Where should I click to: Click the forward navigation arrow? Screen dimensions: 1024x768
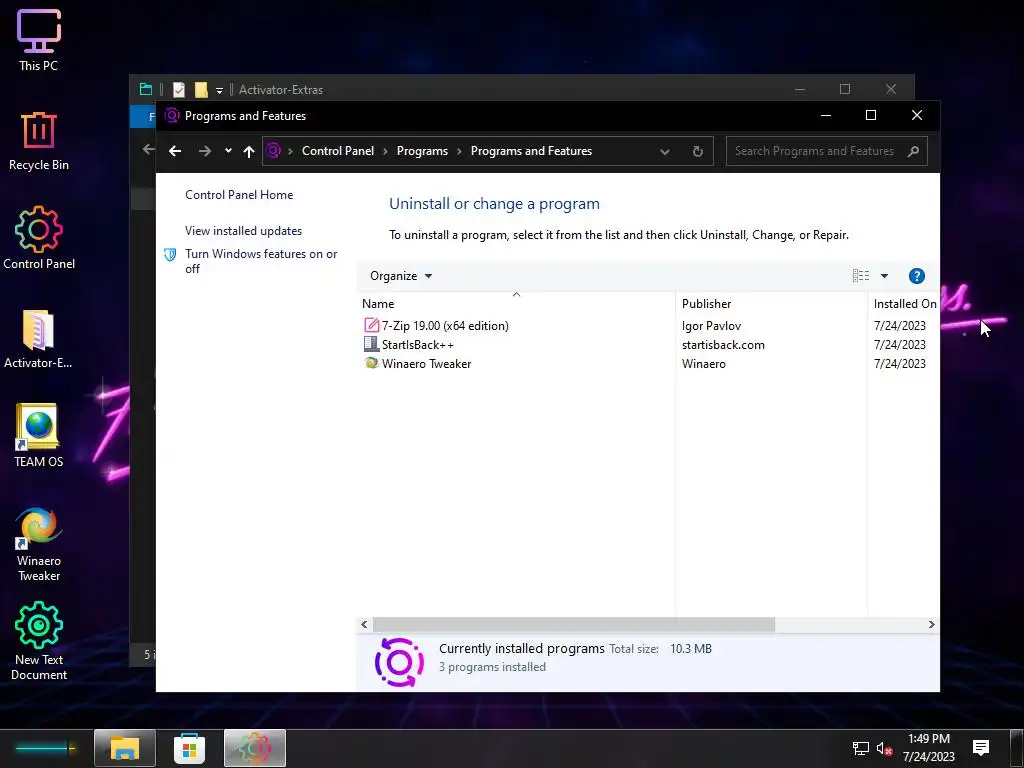205,151
